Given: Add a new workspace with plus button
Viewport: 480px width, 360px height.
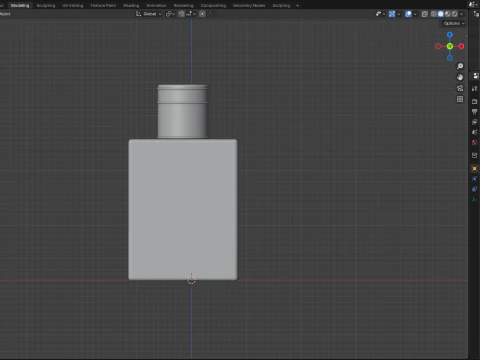Looking at the screenshot, I should point(297,5).
